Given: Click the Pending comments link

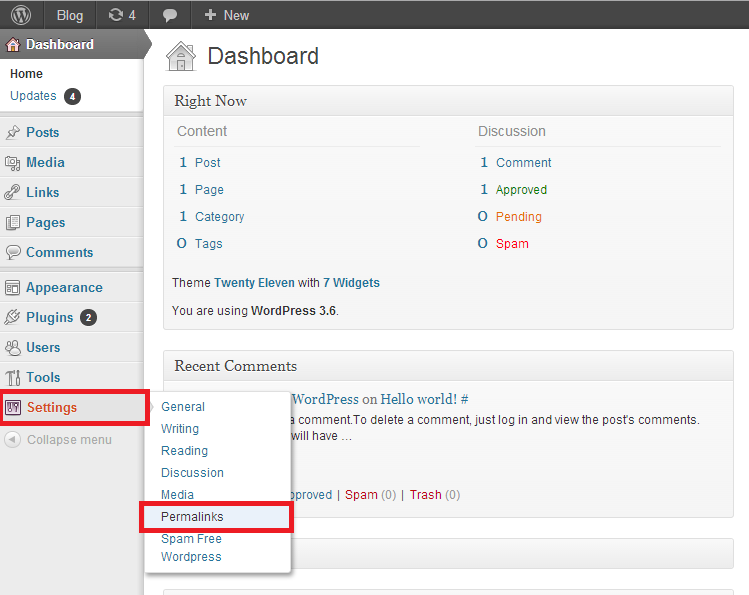Looking at the screenshot, I should point(518,217).
